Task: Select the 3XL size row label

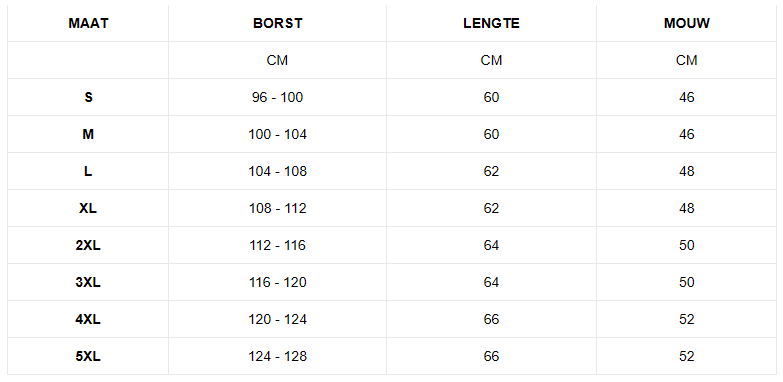Action: point(88,282)
